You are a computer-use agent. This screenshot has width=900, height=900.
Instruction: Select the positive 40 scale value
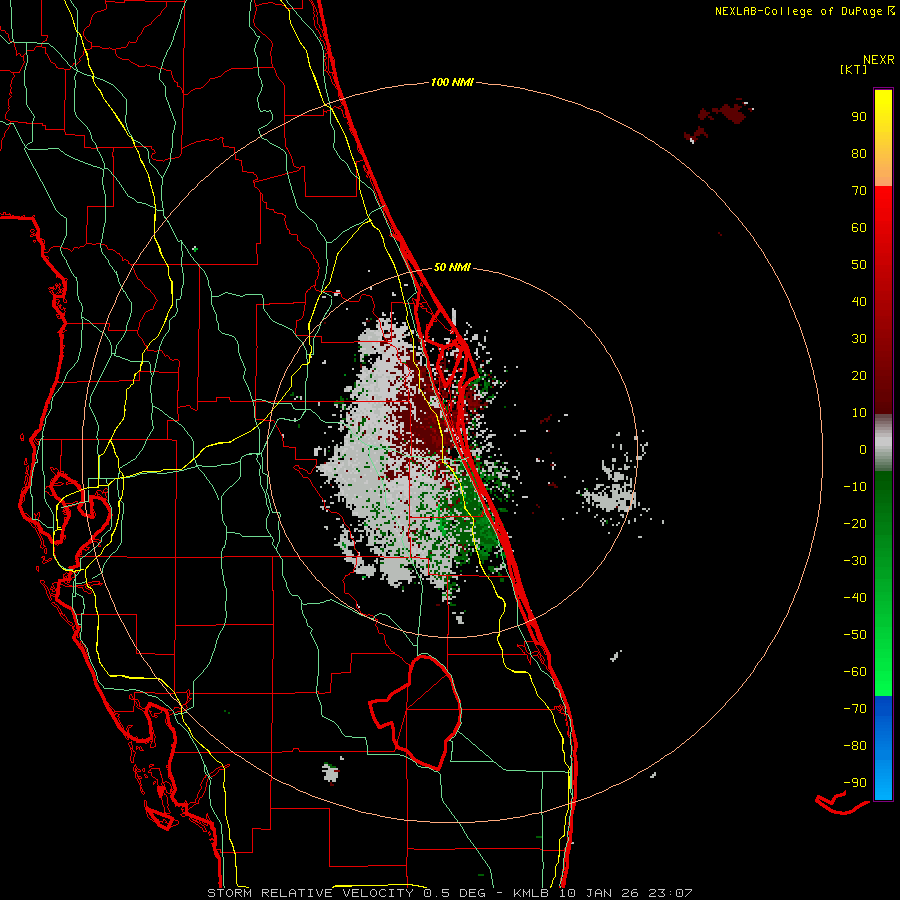click(x=859, y=301)
